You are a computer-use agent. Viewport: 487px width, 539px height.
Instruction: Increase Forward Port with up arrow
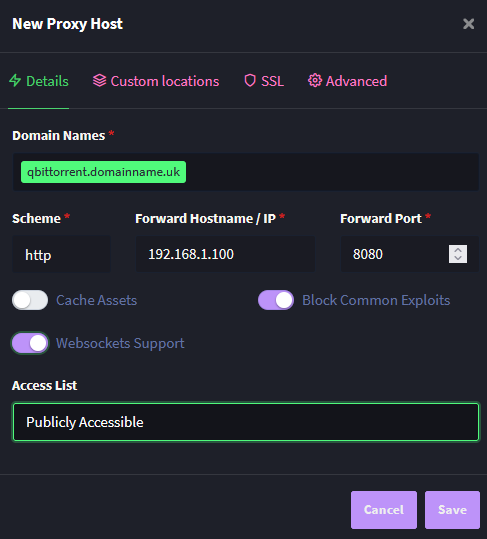[458, 250]
